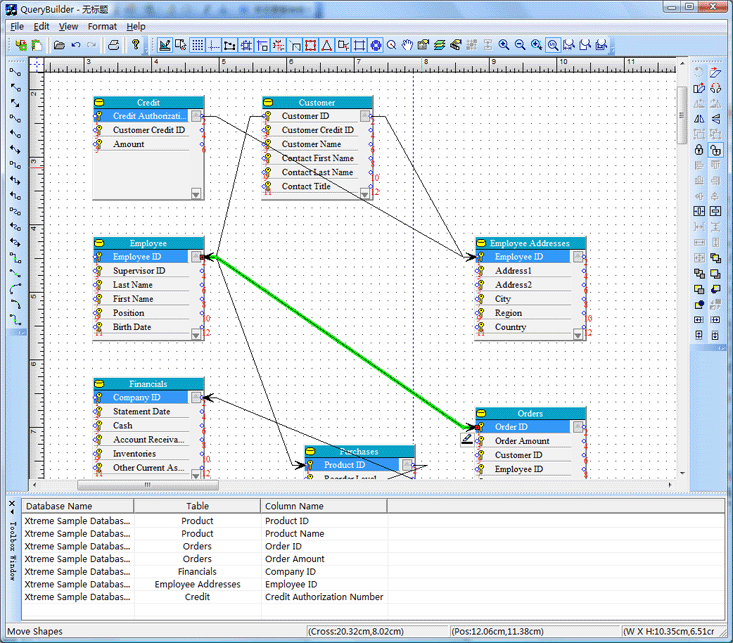Viewport: 733px width, 643px height.
Task: Click the Purchases table title bar
Action: click(x=359, y=452)
